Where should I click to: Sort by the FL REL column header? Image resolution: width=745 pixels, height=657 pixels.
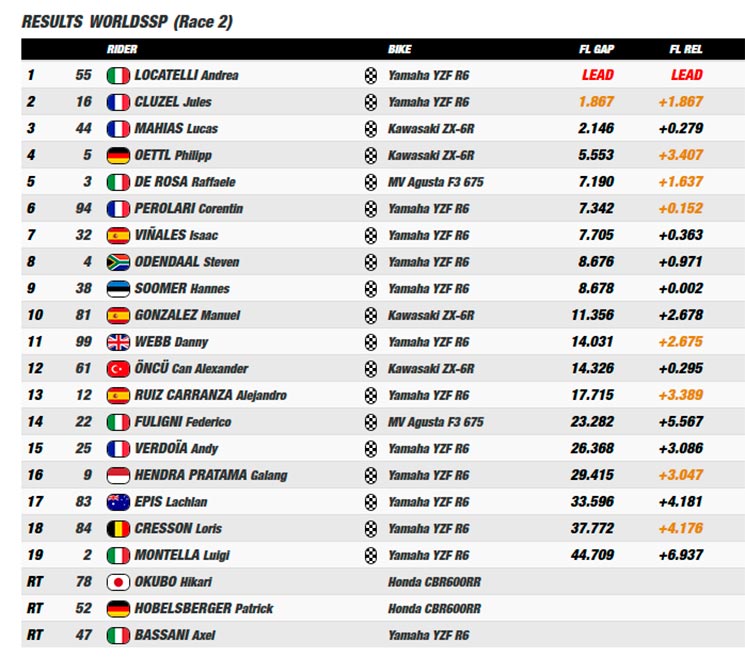point(686,49)
